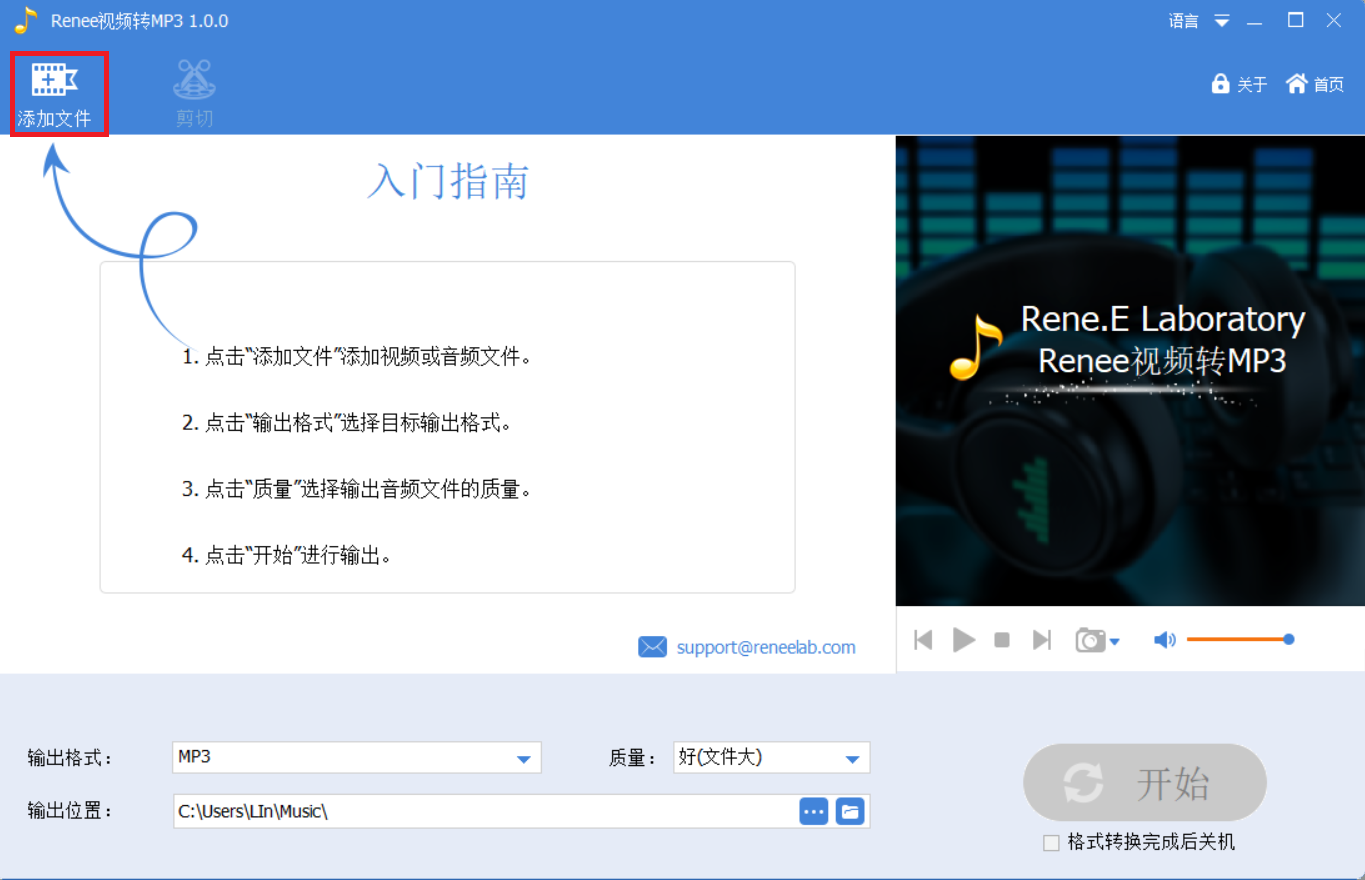Expand the 输出格式 MP3 dropdown

[x=523, y=759]
